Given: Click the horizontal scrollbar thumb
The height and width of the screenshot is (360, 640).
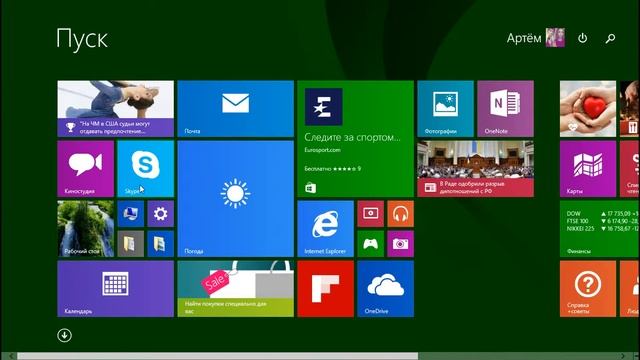Looking at the screenshot, I should click(x=218, y=356).
